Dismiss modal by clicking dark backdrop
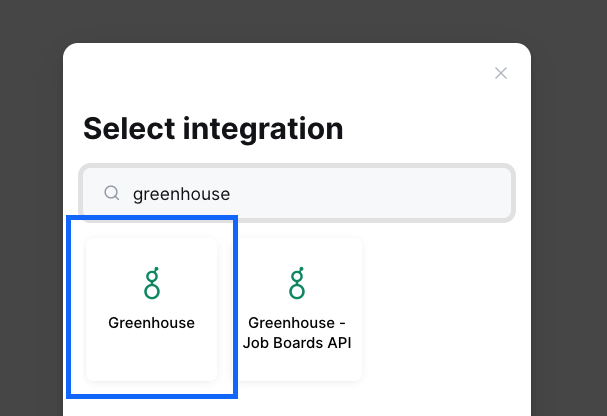The width and height of the screenshot is (607, 416). pos(302,19)
